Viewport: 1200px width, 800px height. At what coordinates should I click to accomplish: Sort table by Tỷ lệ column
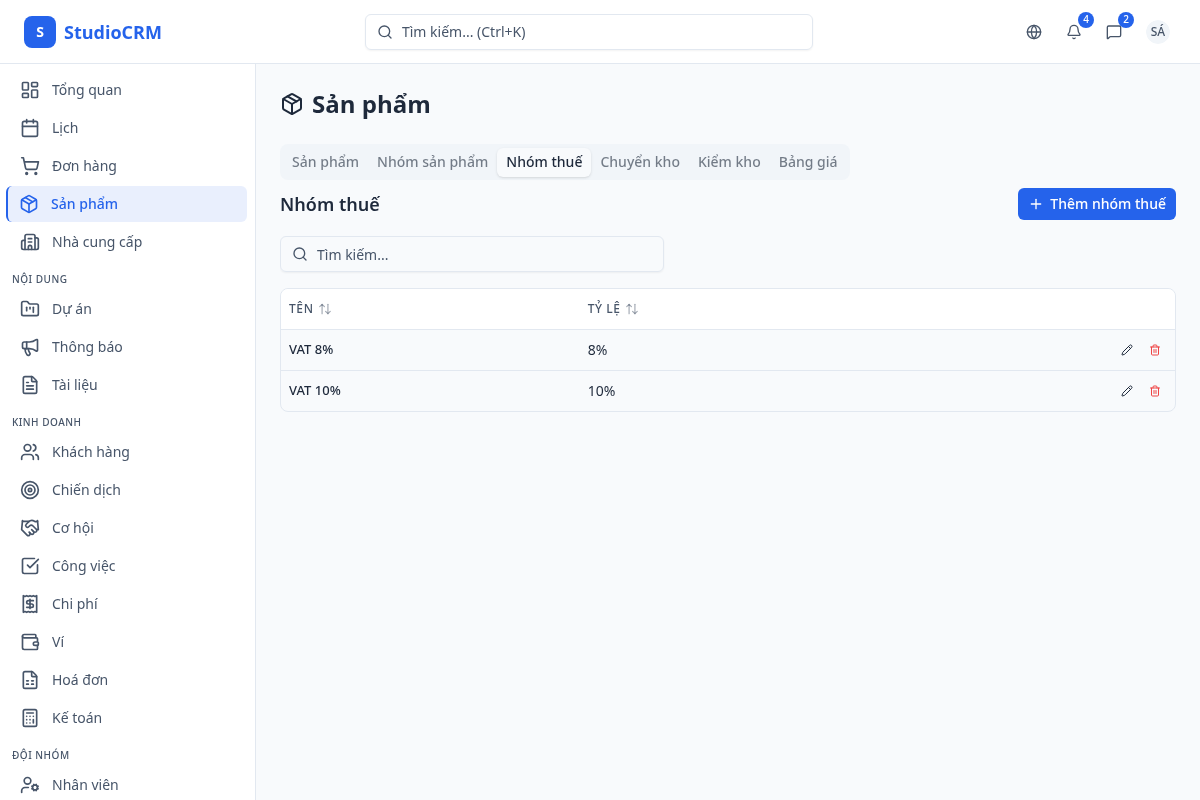coord(632,309)
